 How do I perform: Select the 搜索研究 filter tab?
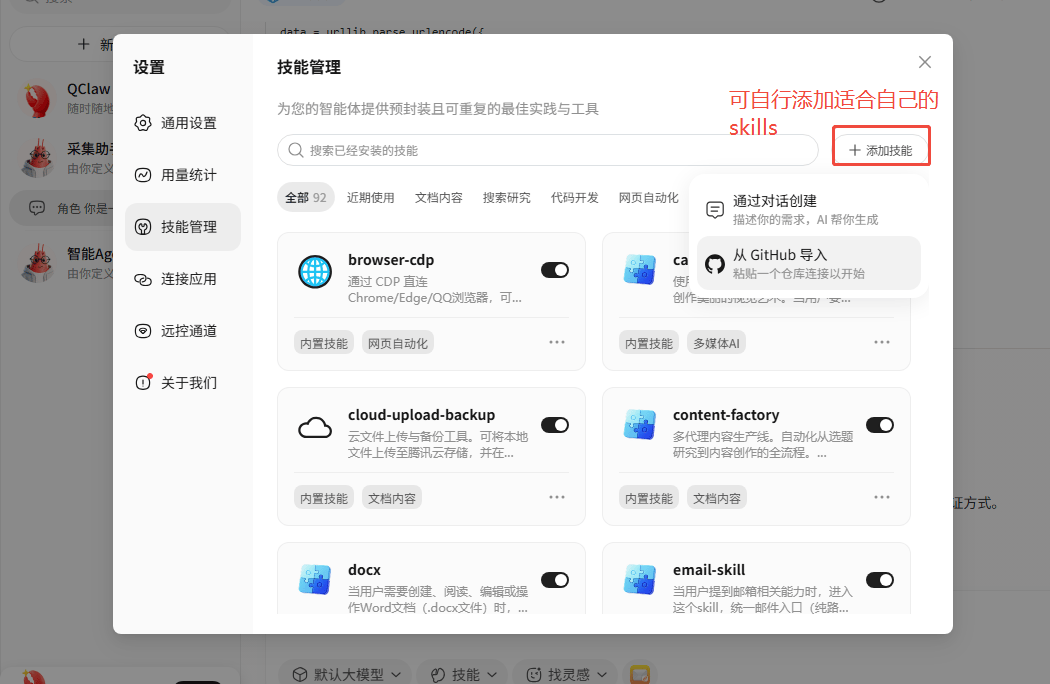click(506, 198)
